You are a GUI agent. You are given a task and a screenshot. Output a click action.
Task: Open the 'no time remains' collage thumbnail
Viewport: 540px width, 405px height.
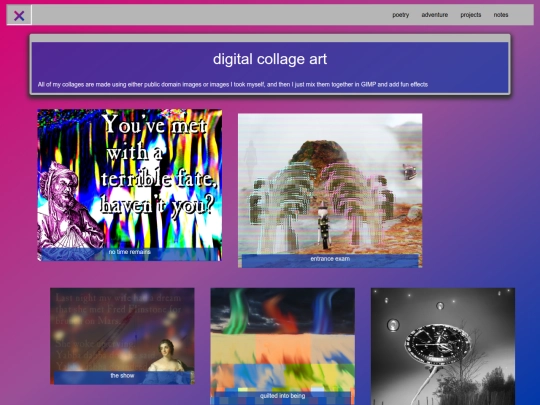[129, 185]
